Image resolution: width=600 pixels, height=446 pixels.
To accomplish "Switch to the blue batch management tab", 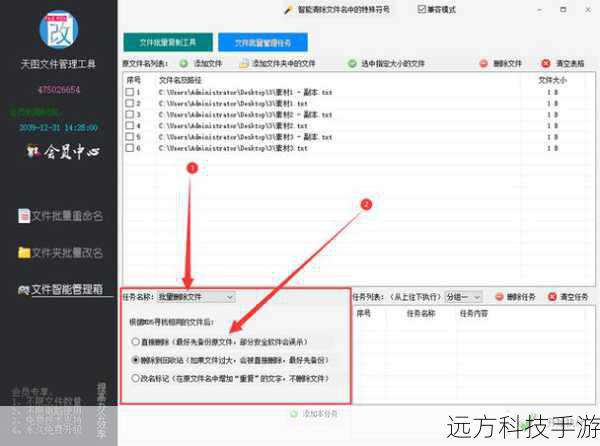I will 263,42.
